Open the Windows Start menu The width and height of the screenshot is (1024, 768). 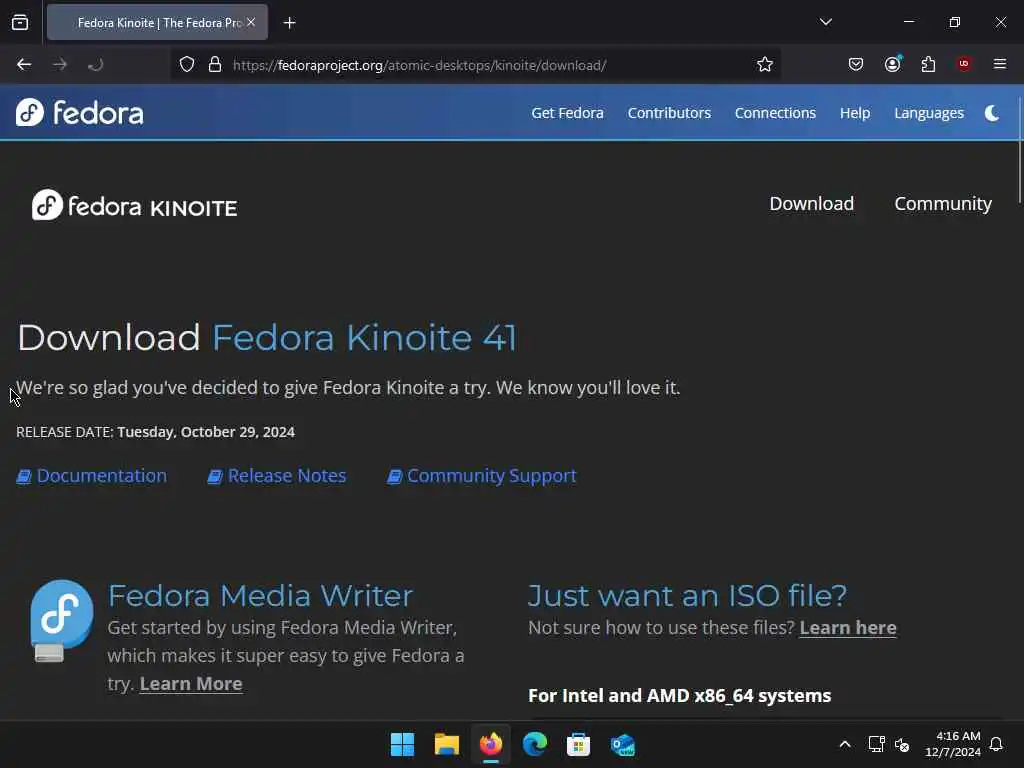click(402, 744)
